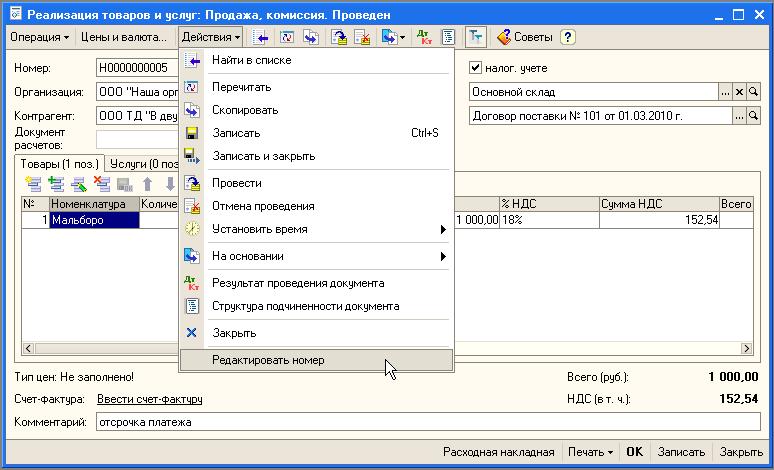
Task: Add a new row in the Товары table
Action: [33, 184]
